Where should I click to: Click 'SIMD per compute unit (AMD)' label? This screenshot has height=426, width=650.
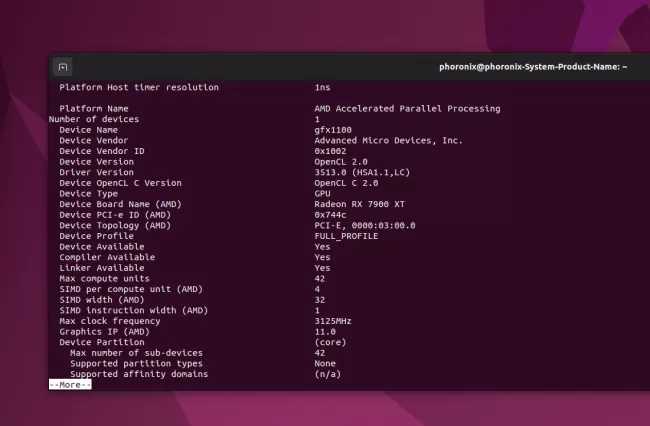131,289
